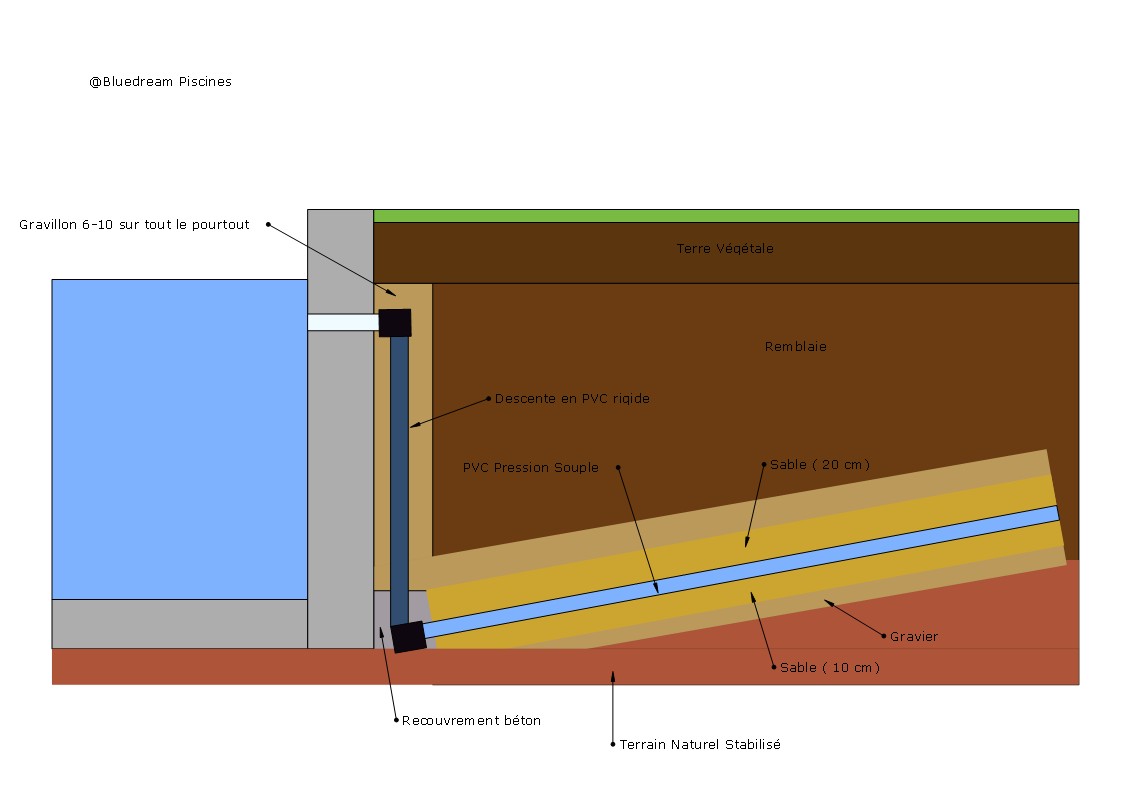Select the 'Gravier' label
This screenshot has width=1122, height=793.
[x=914, y=636]
